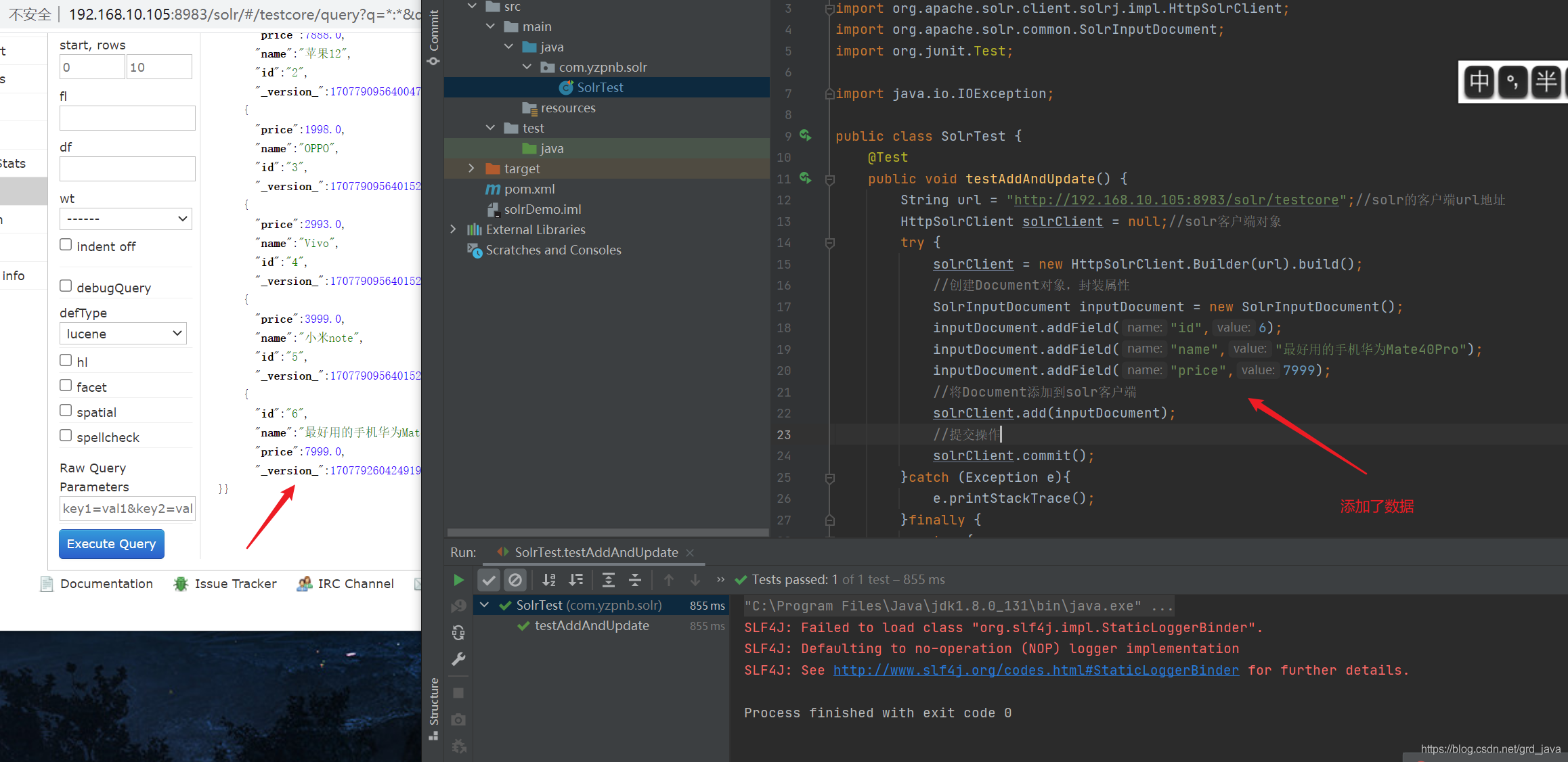Check the facet option
The image size is (1568, 762).
click(66, 386)
